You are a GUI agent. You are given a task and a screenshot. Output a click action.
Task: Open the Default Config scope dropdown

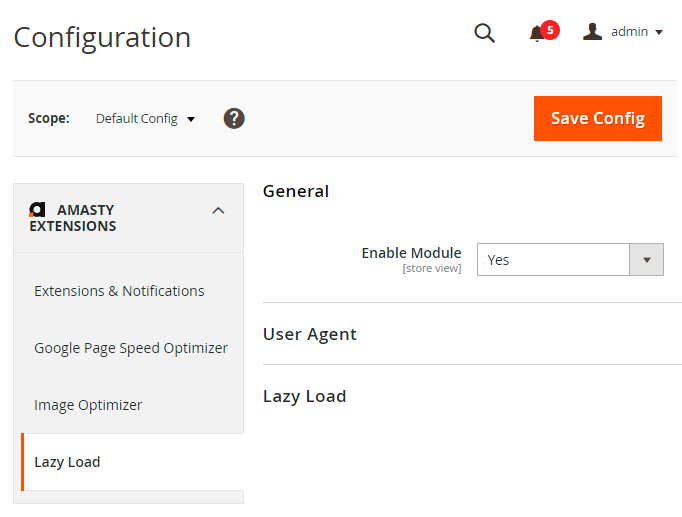pyautogui.click(x=145, y=119)
